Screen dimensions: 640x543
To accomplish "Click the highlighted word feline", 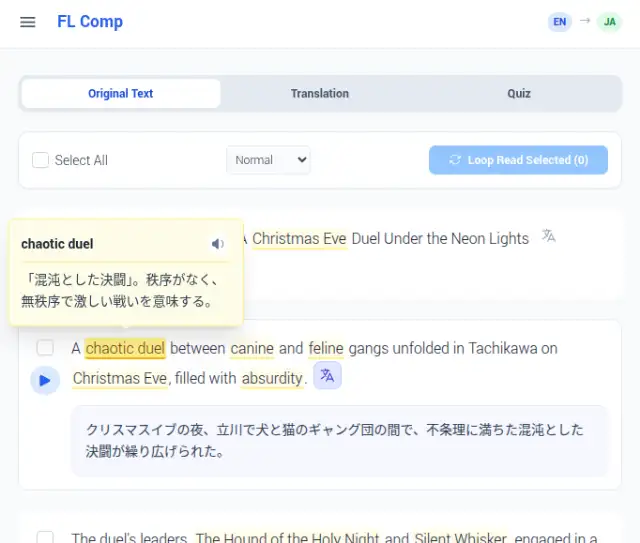I will click(326, 349).
